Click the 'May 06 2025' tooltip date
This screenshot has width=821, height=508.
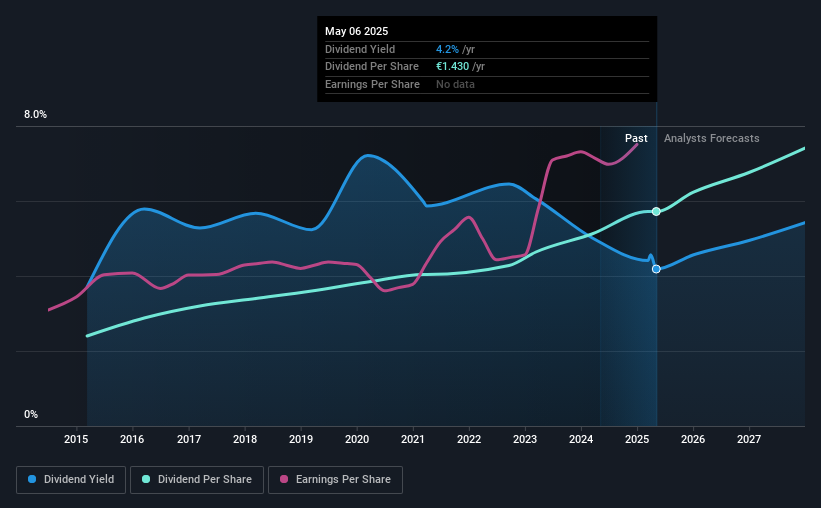click(357, 31)
